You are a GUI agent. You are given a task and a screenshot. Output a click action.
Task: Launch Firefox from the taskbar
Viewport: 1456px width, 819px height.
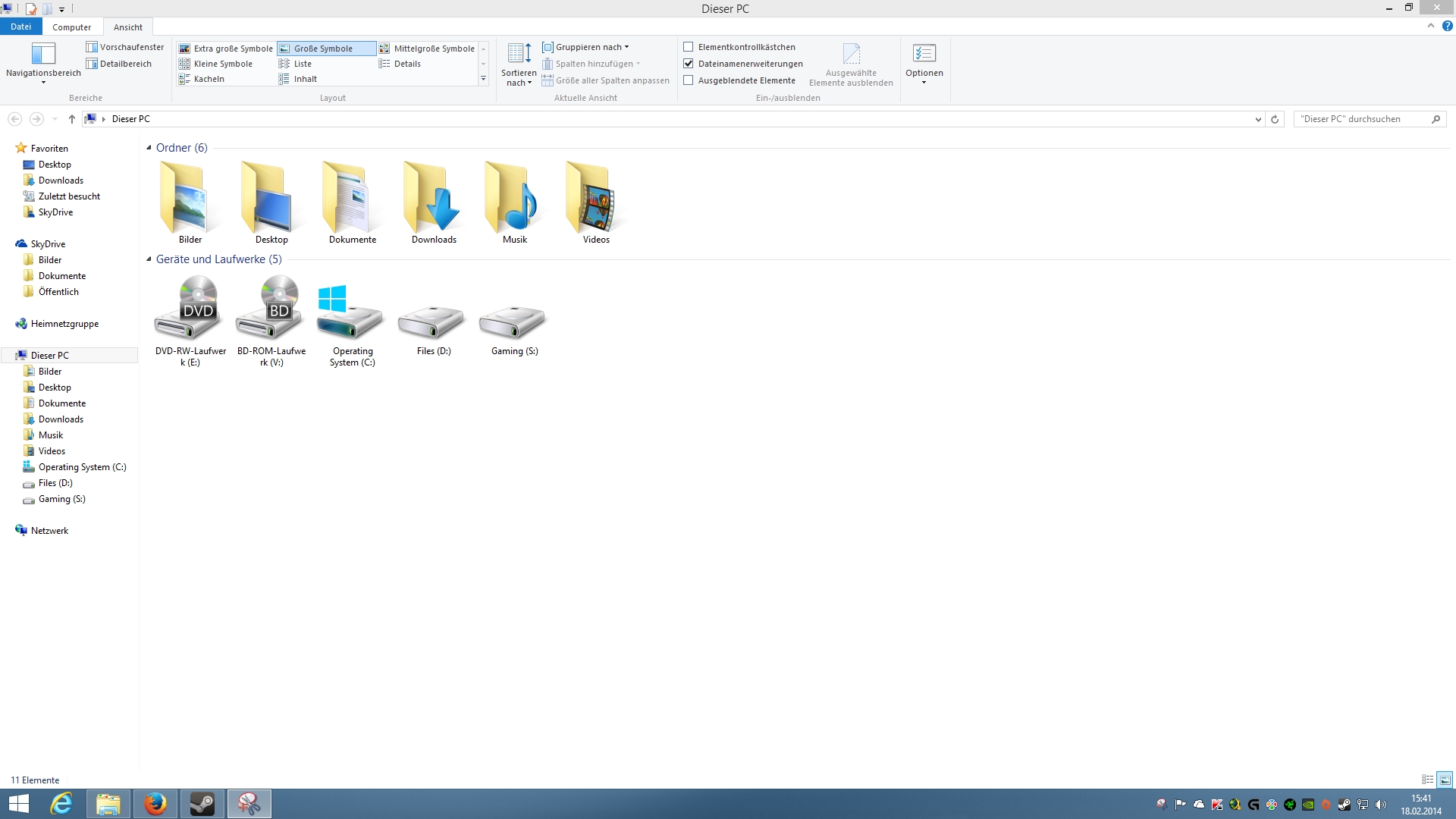coord(155,804)
